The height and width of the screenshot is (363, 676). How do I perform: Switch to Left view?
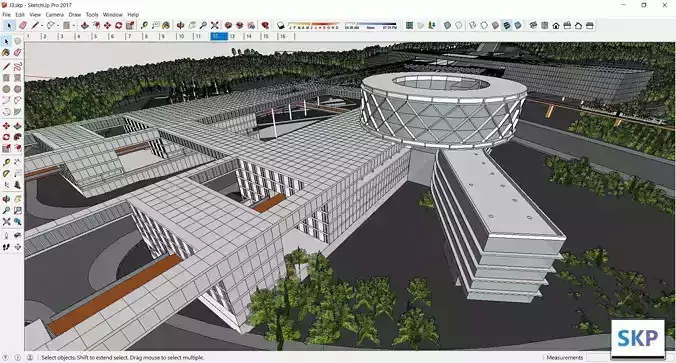pyautogui.click(x=589, y=26)
